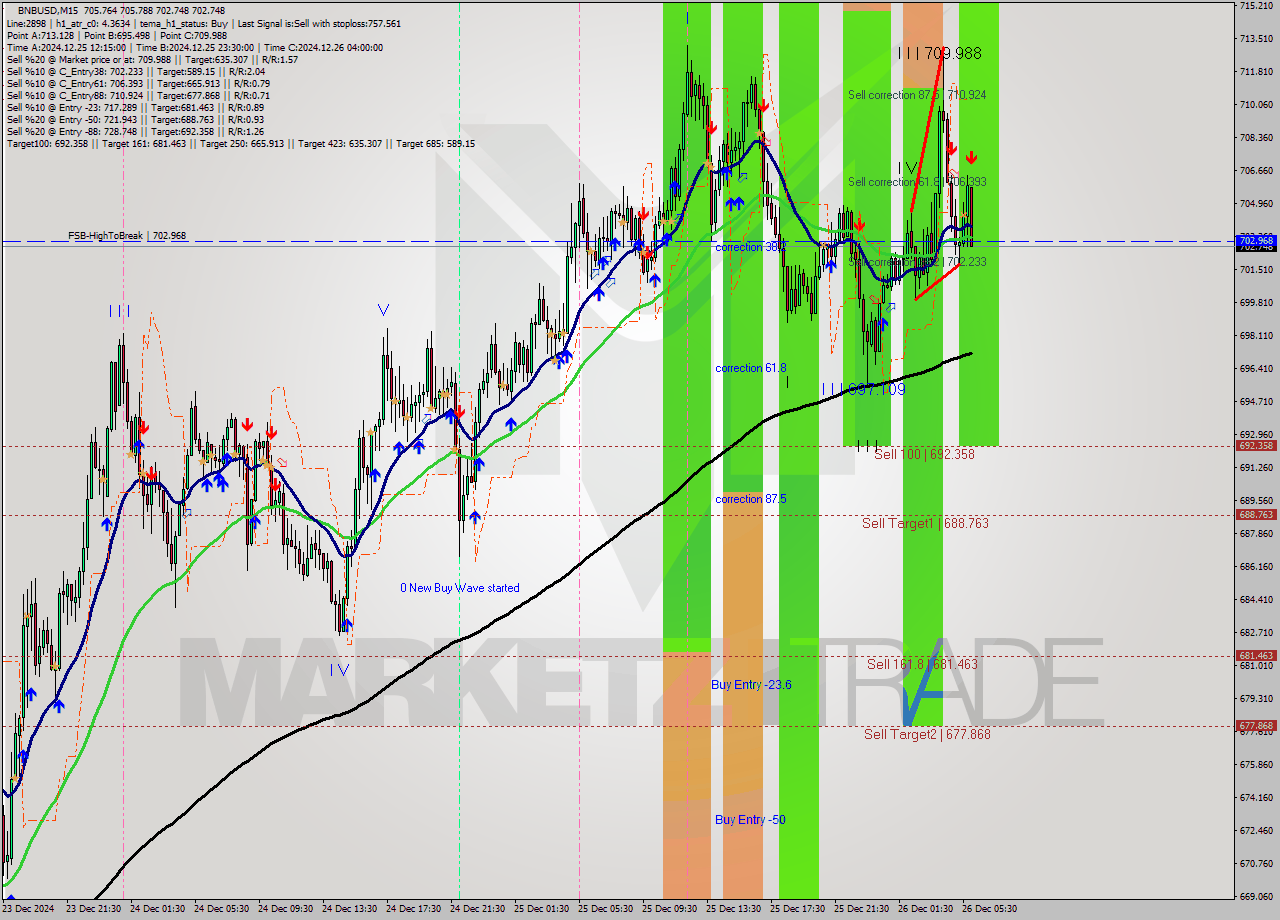
Task: Click the 'Sell %20 @ Entry -50: 721.943' line
Action: [135, 119]
